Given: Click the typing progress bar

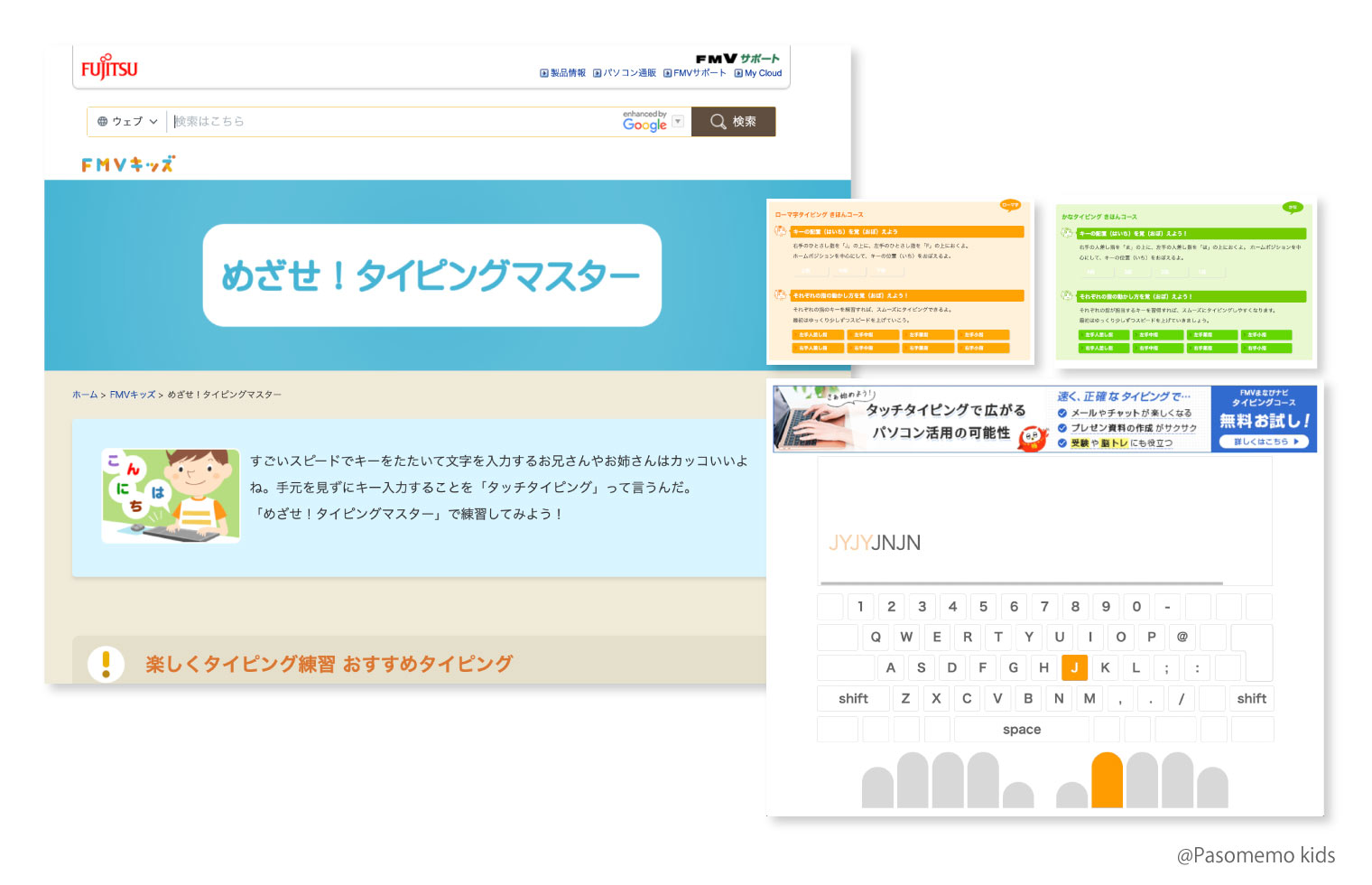Looking at the screenshot, I should pos(1021,583).
